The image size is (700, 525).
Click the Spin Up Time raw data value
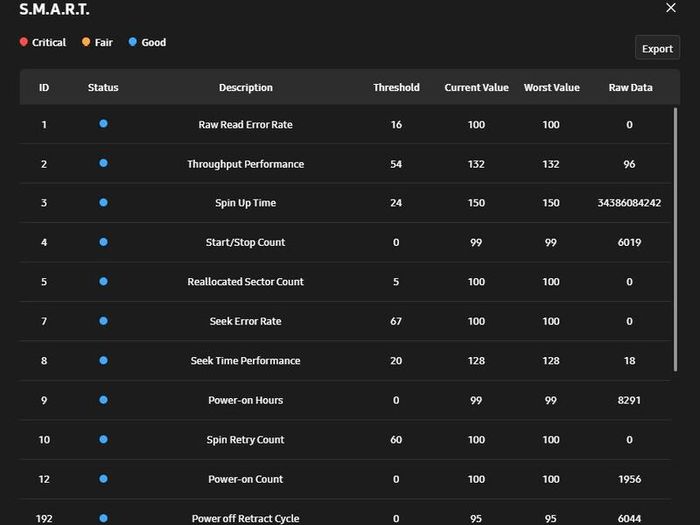click(x=629, y=203)
